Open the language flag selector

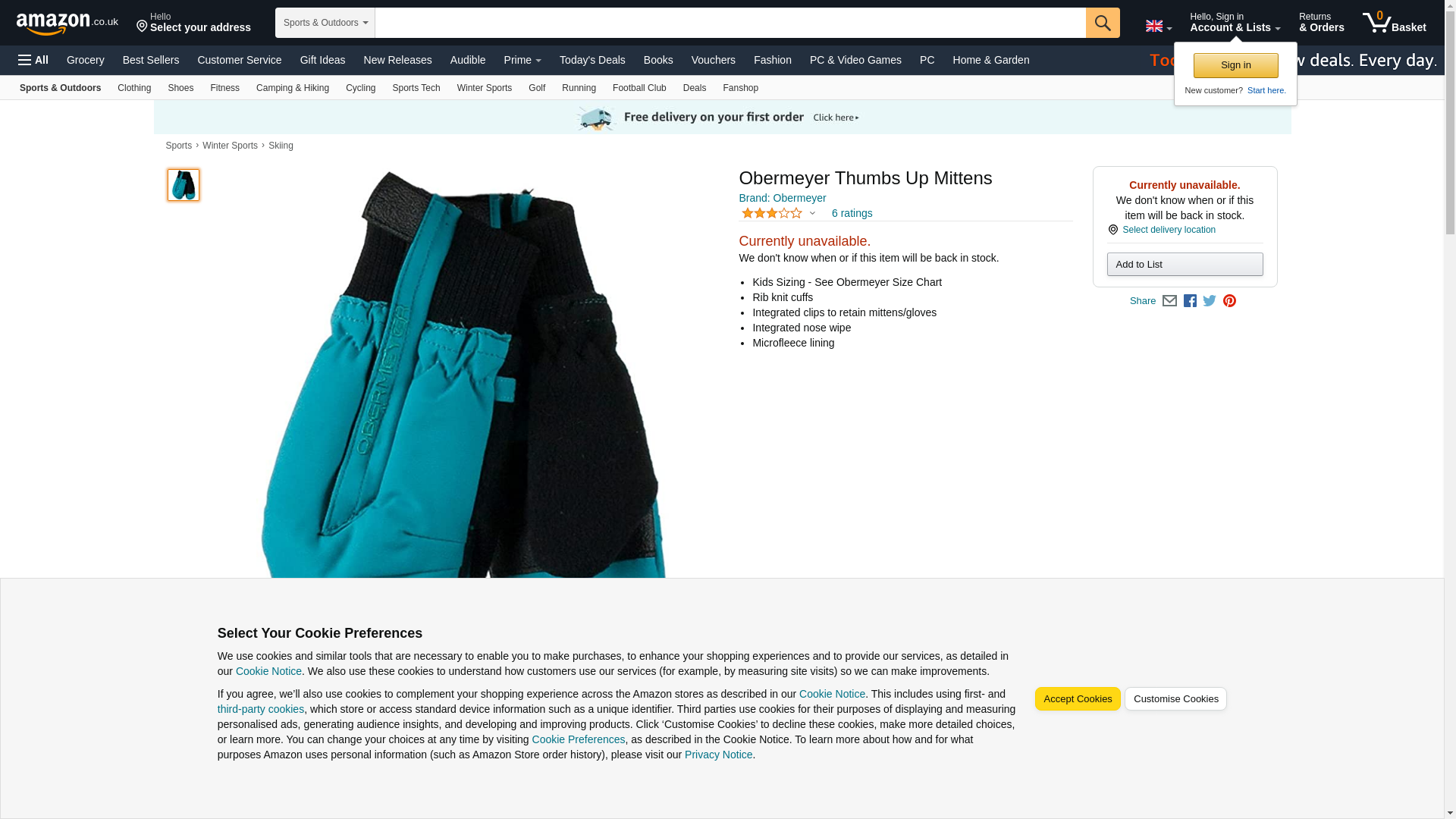coord(1158,27)
